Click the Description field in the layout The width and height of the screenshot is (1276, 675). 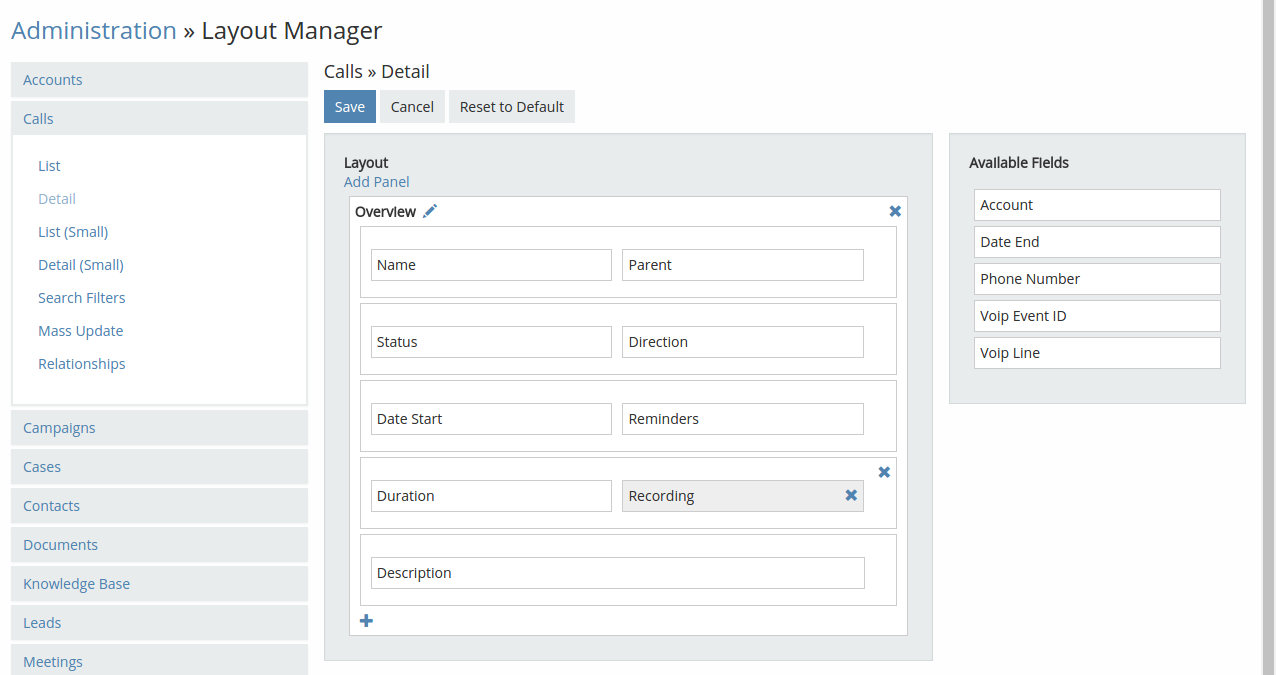[x=617, y=573]
